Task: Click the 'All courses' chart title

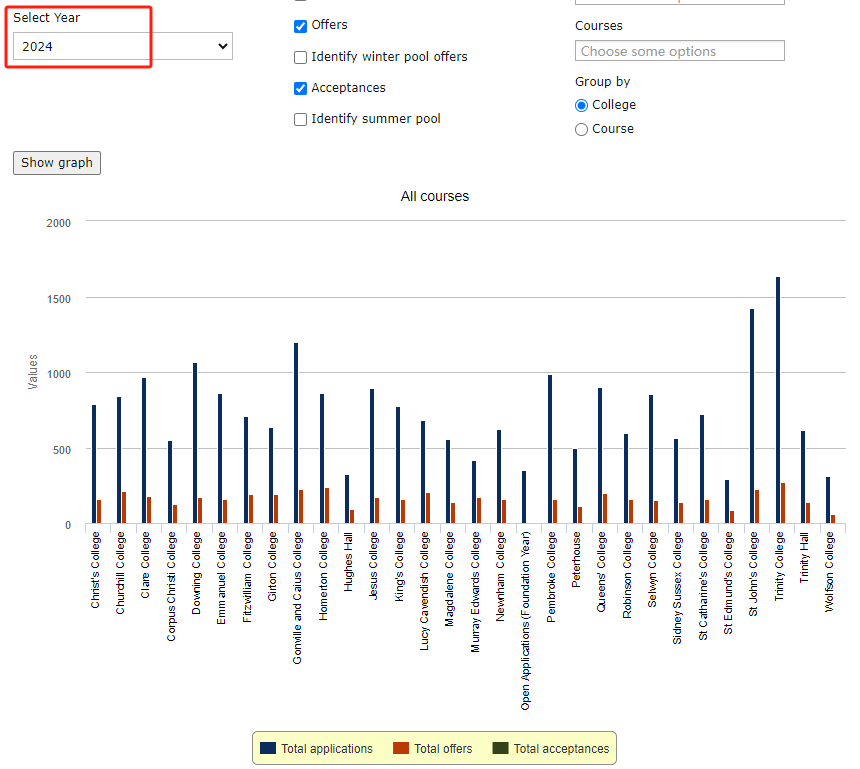Action: pyautogui.click(x=434, y=196)
